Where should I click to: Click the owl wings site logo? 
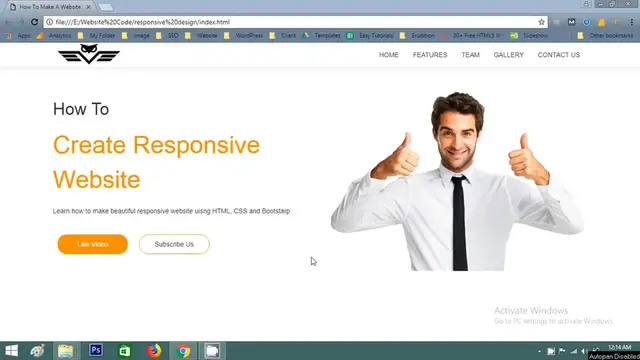(89, 54)
